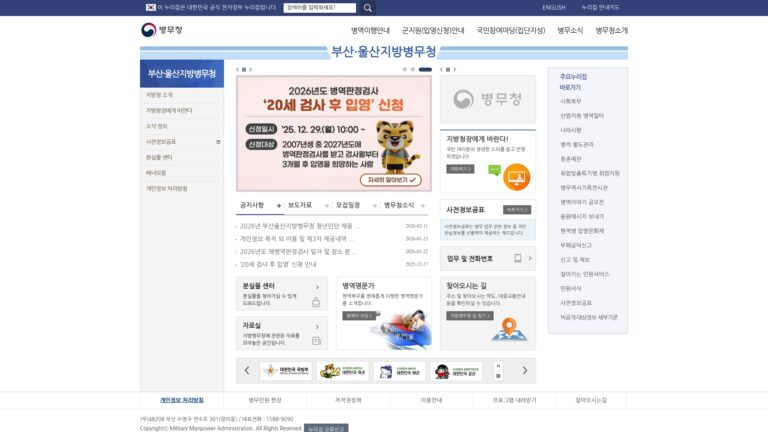Pause the main banner slideshow
This screenshot has width=768, height=432.
click(x=244, y=70)
